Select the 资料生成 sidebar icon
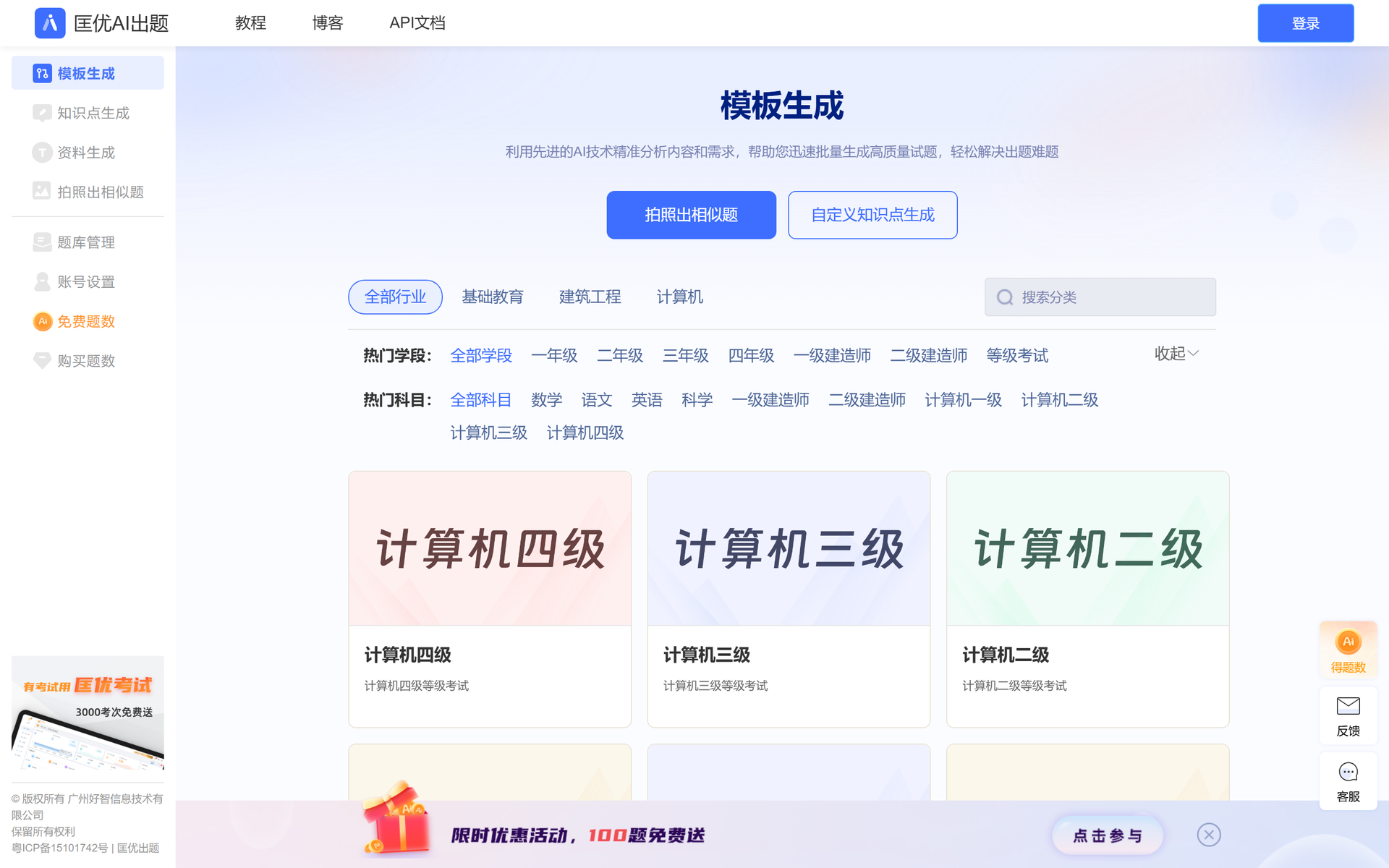Screen dimensions: 1389x868 pyautogui.click(x=42, y=153)
